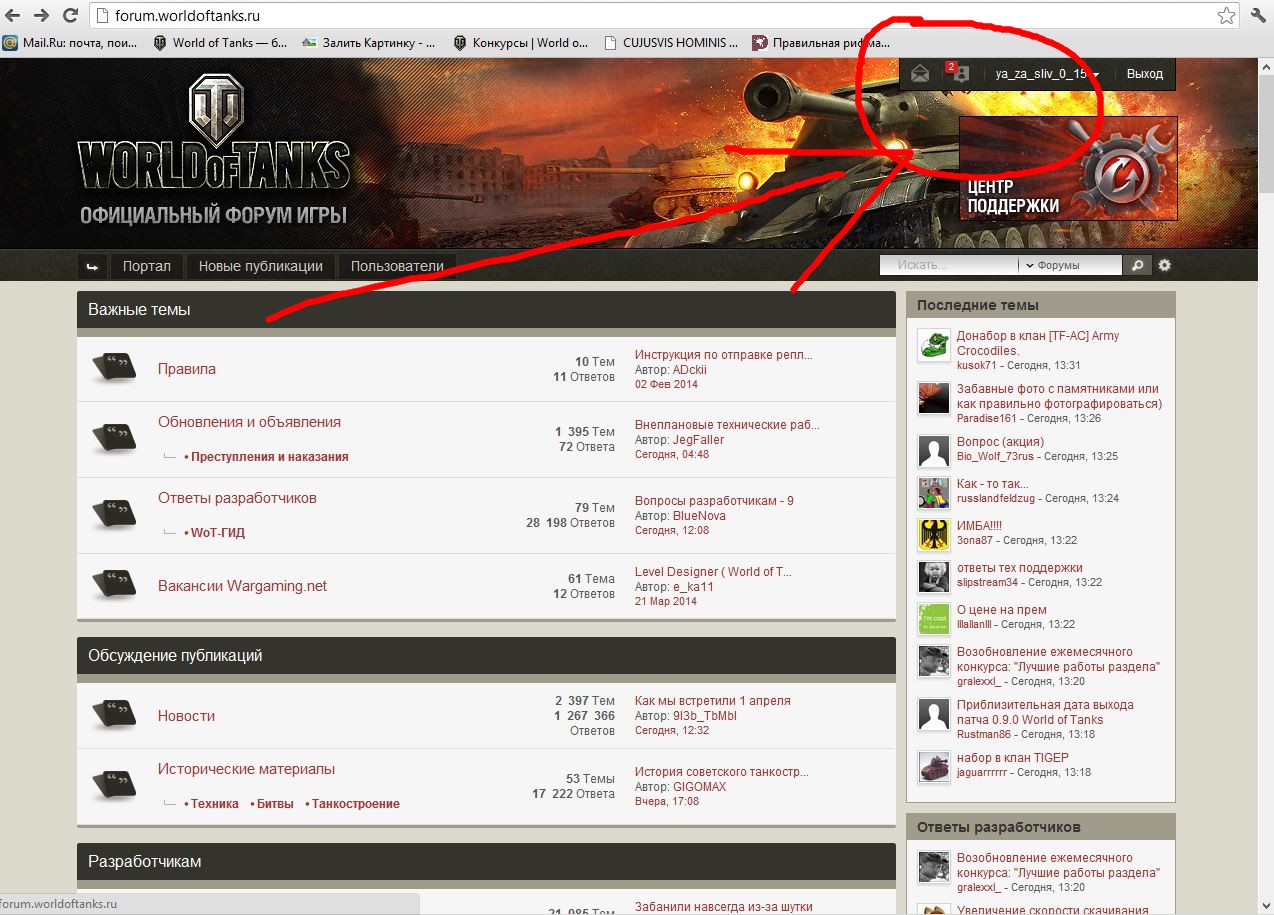1274x915 pixels.
Task: Open the Залить Картинку bookmark
Action: (369, 43)
